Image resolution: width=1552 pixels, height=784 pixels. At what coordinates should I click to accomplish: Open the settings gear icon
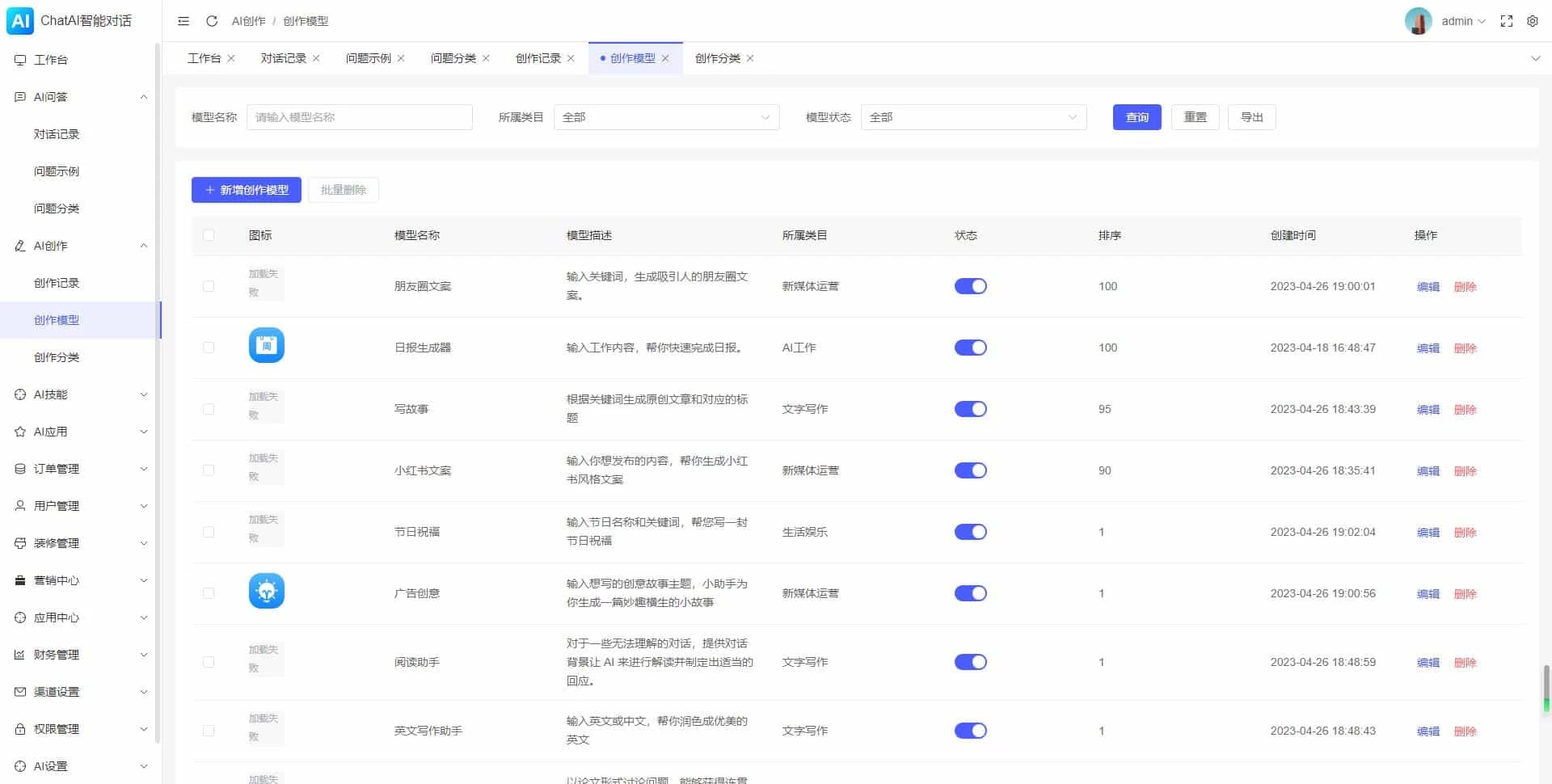coord(1532,21)
